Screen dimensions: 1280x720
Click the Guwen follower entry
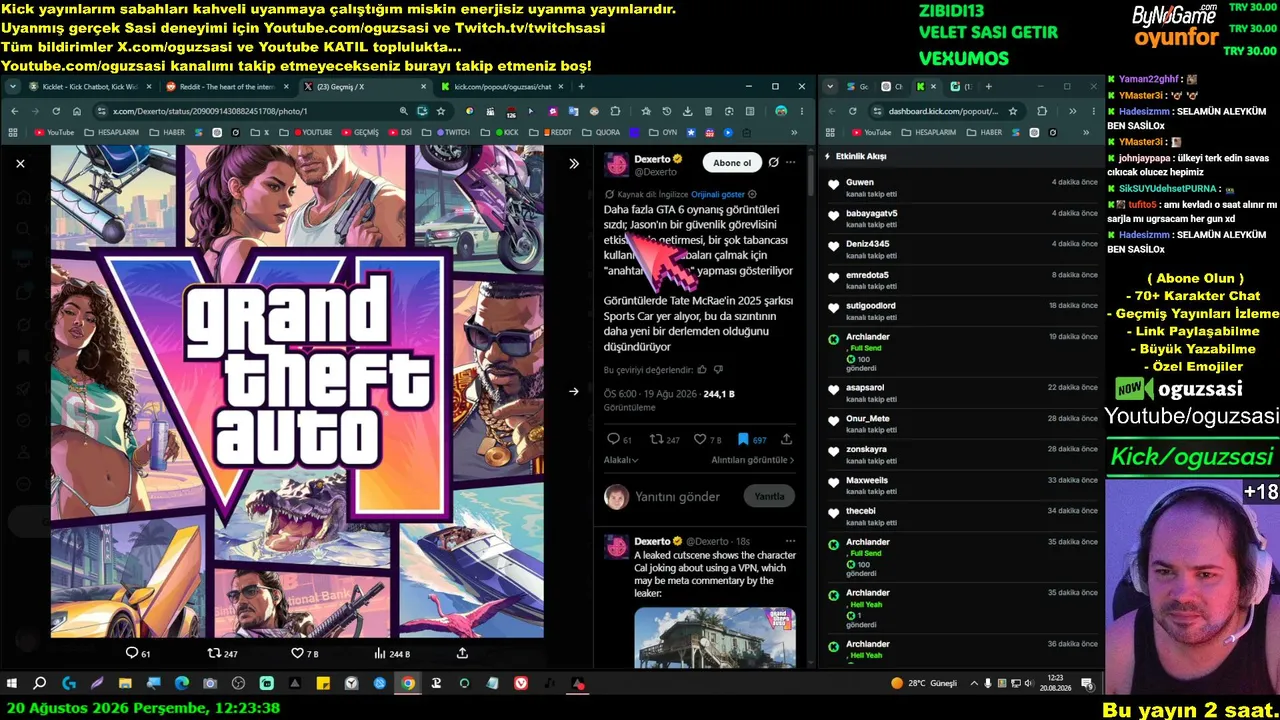pos(962,188)
